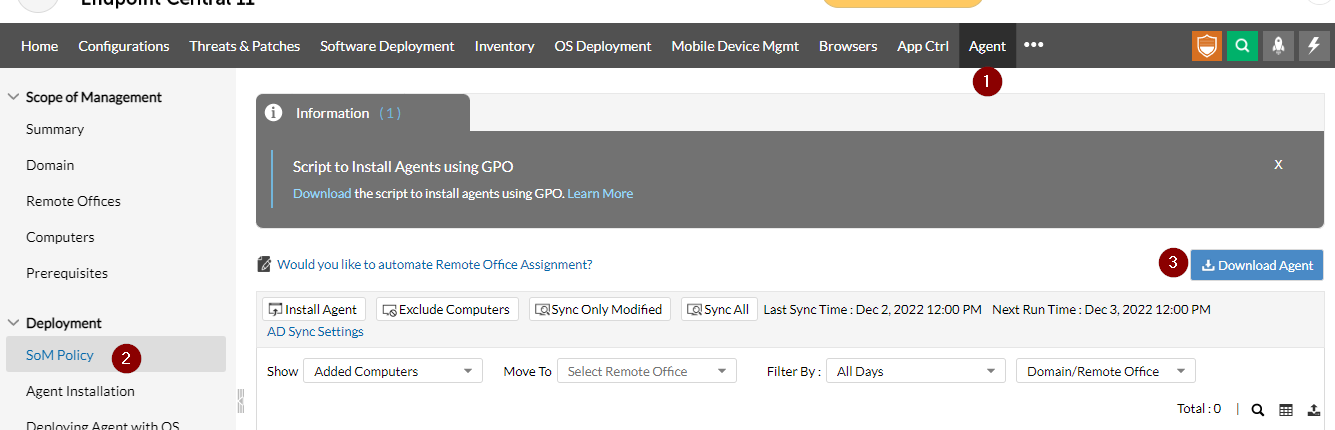The image size is (1335, 430).
Task: Open the three-dot overflow menu in navigation
Action: tap(1034, 45)
